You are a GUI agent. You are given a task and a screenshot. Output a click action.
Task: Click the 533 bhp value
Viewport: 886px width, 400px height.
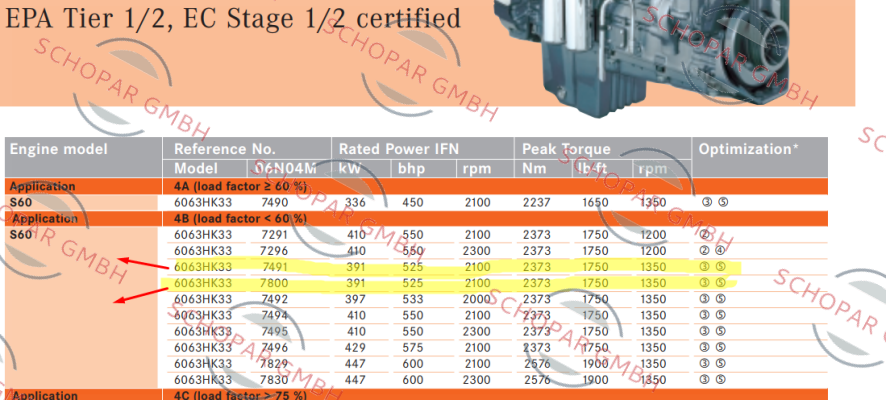click(412, 299)
